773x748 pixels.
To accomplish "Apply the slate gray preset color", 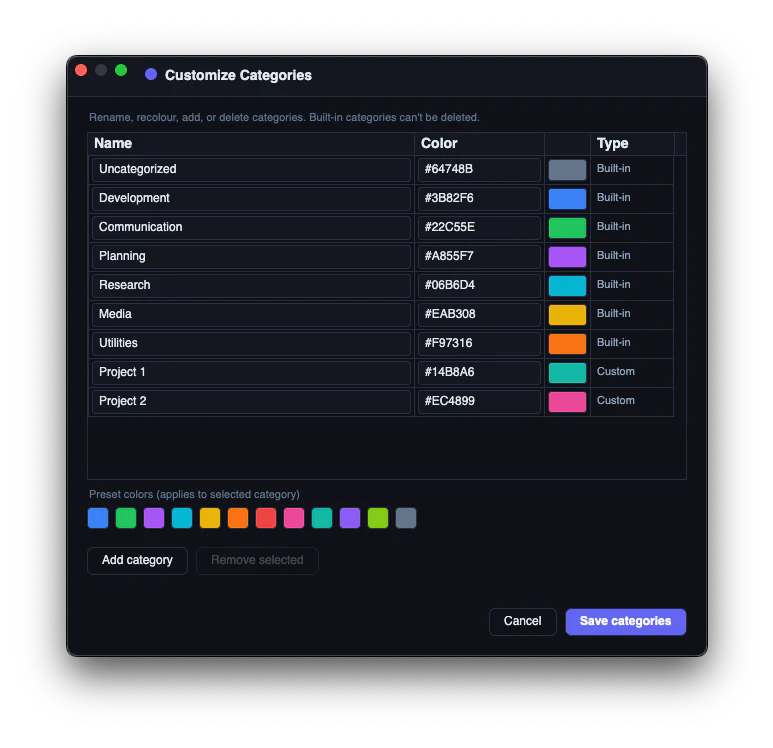I will point(406,518).
